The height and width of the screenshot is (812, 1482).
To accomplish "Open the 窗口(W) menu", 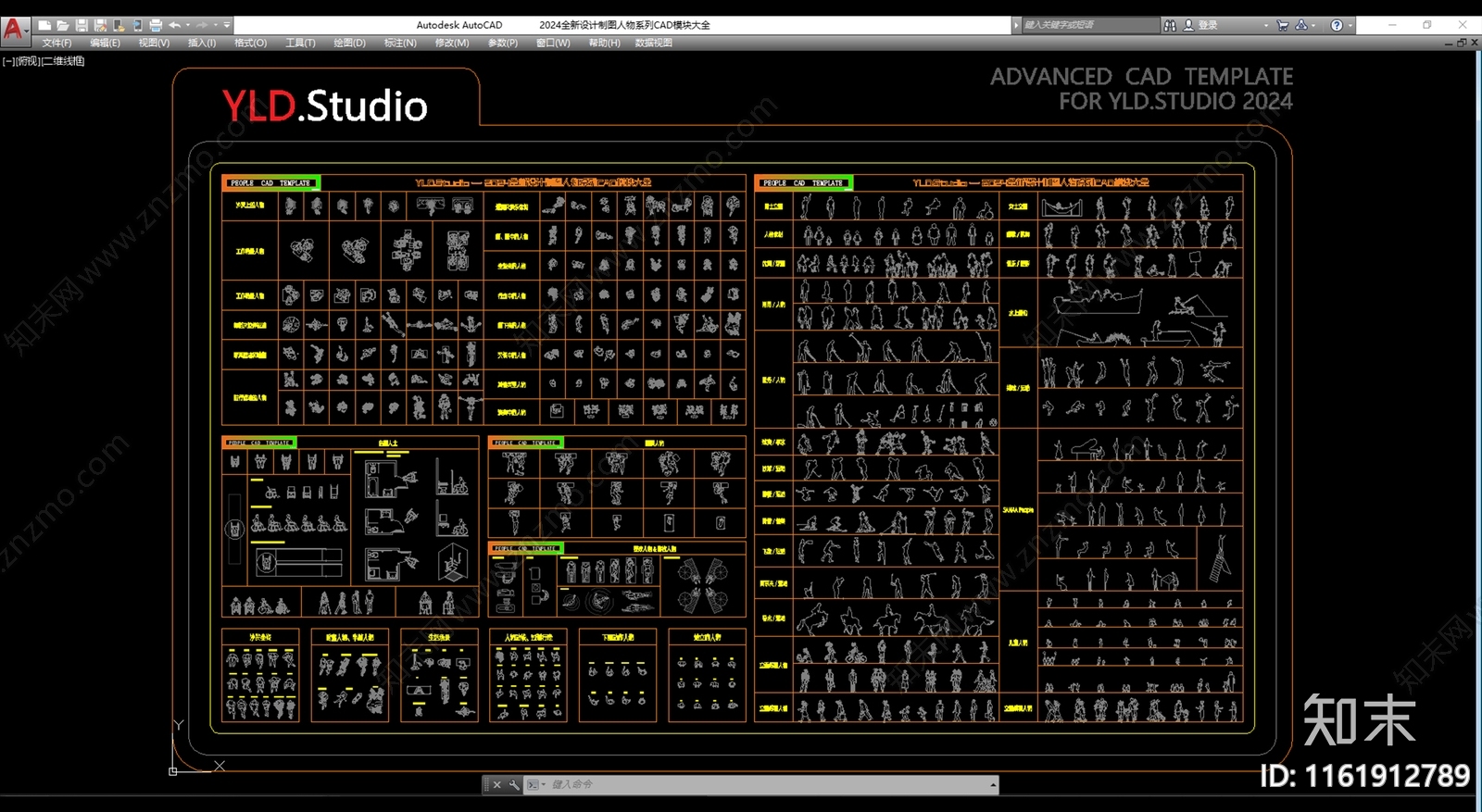I will point(553,43).
